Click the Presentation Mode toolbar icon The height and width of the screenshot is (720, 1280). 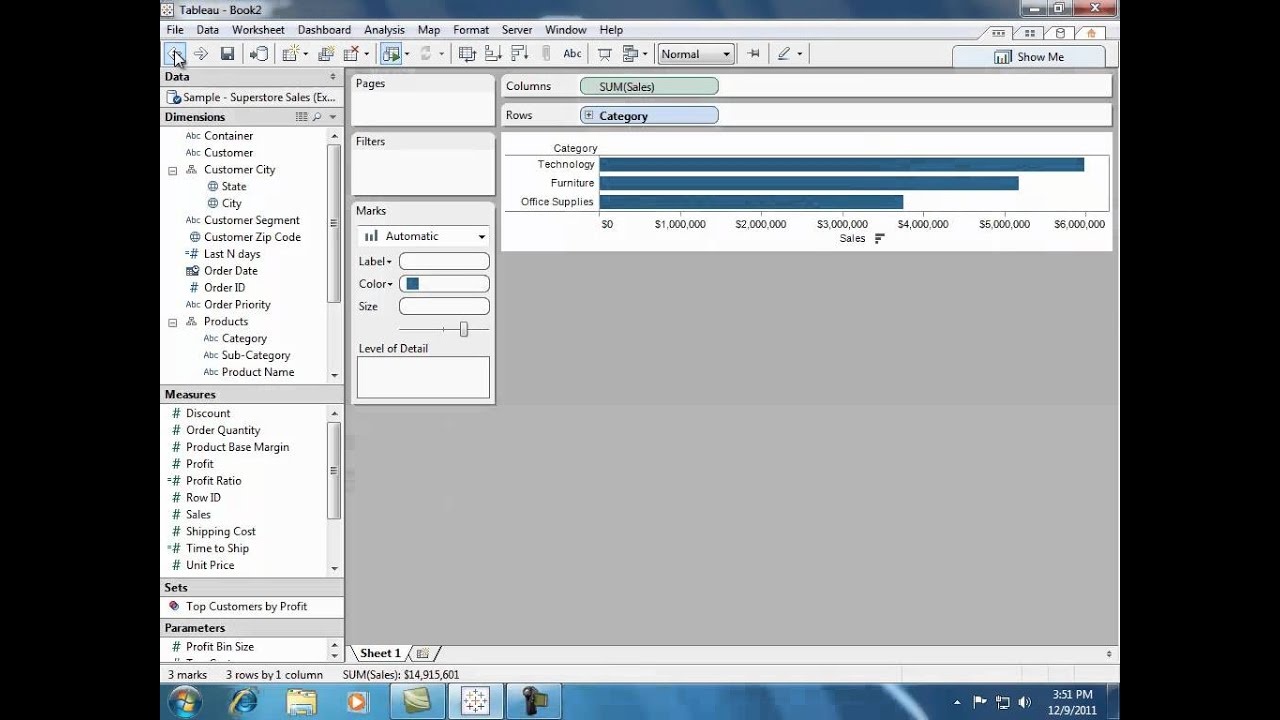tap(604, 54)
